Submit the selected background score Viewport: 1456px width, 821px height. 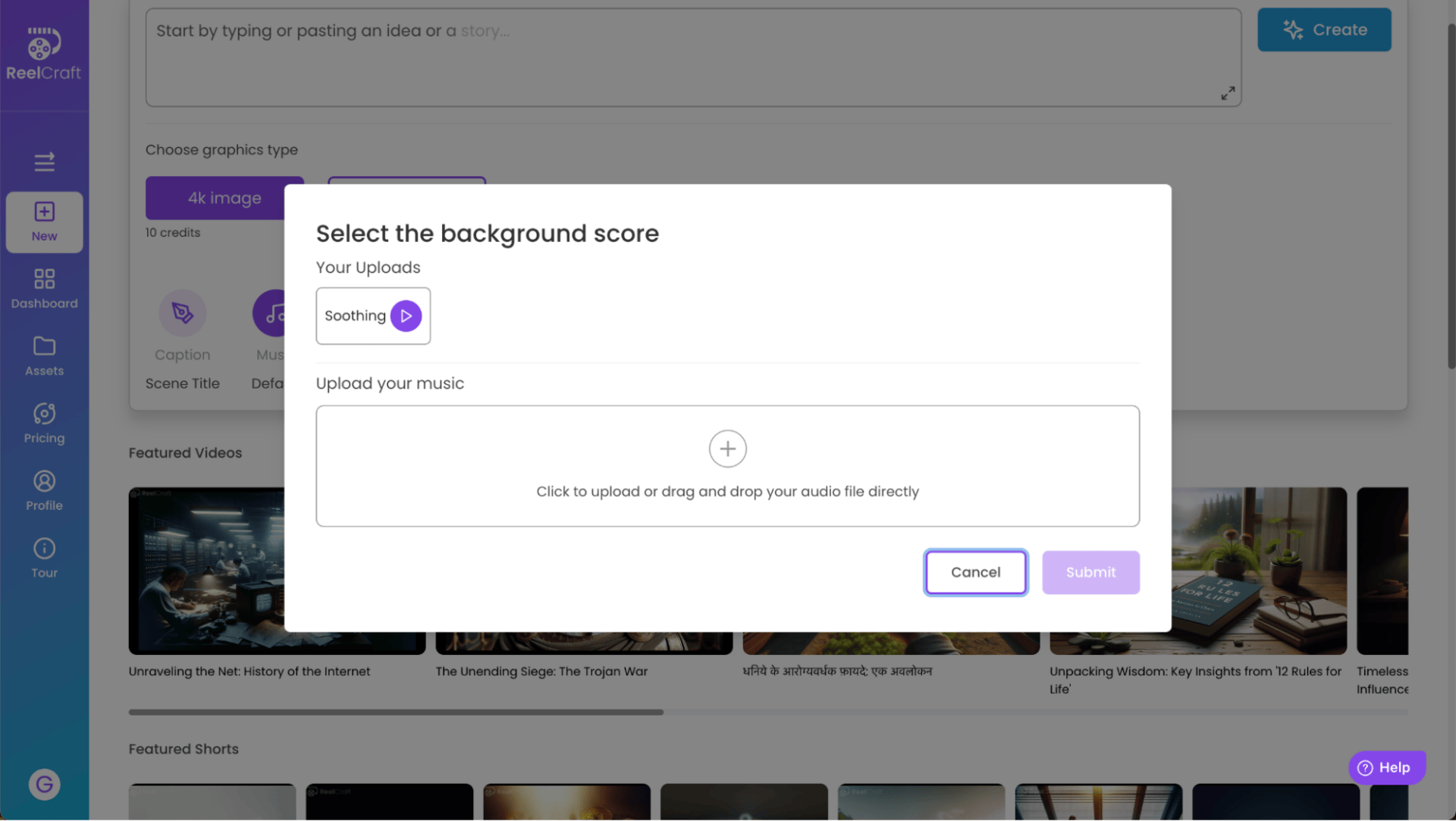pyautogui.click(x=1090, y=572)
